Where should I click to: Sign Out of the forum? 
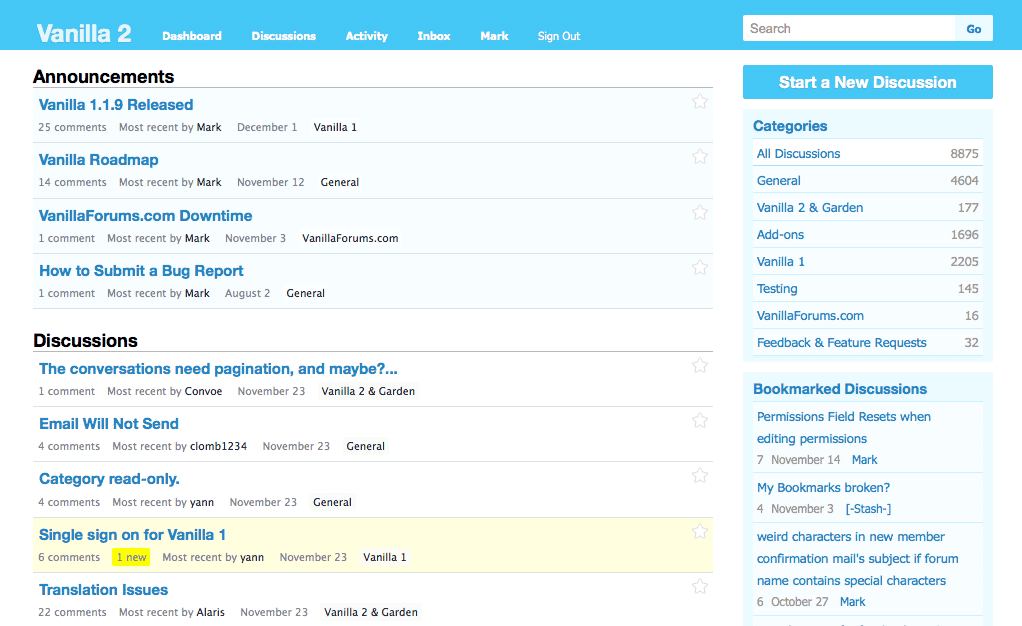pyautogui.click(x=559, y=36)
